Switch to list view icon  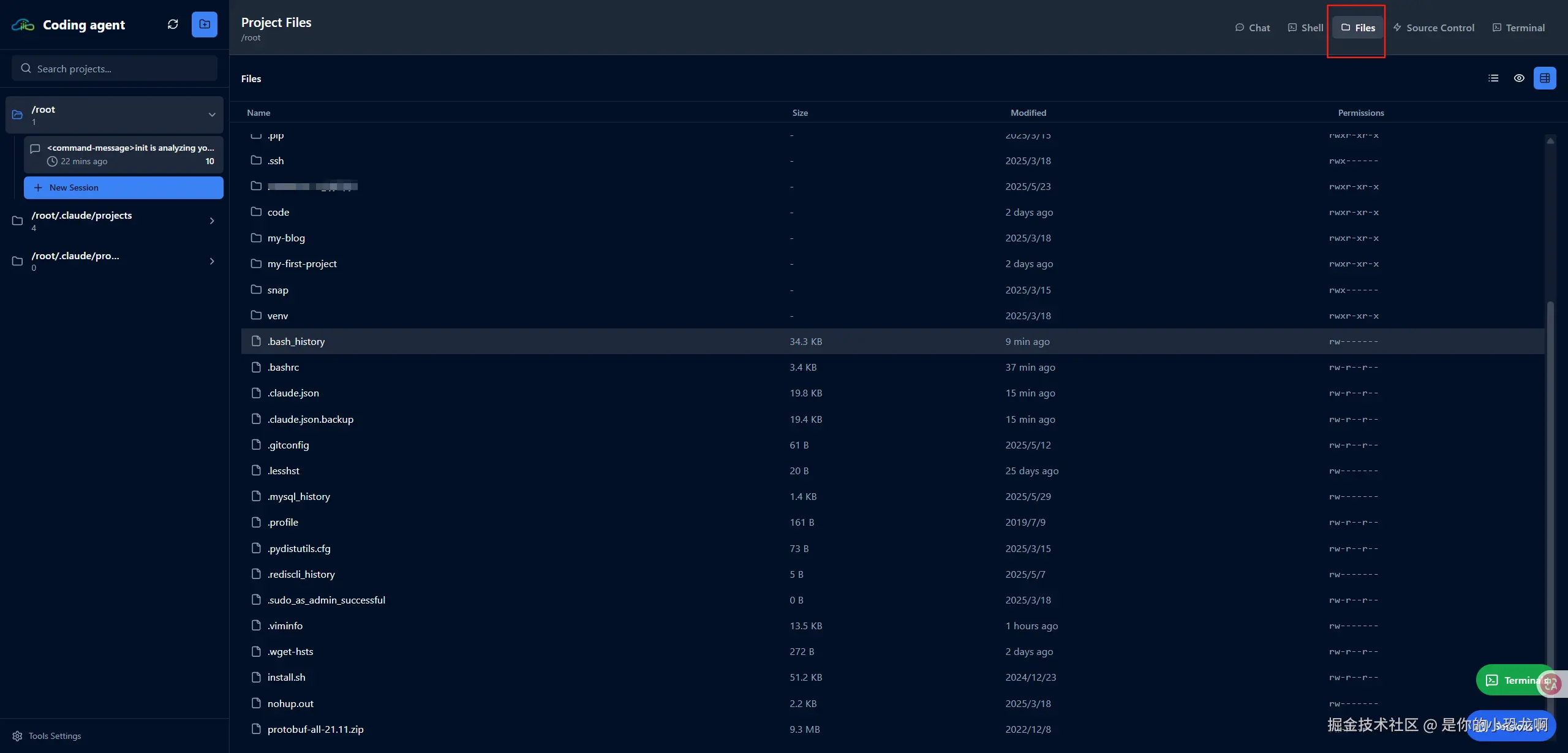[1493, 78]
